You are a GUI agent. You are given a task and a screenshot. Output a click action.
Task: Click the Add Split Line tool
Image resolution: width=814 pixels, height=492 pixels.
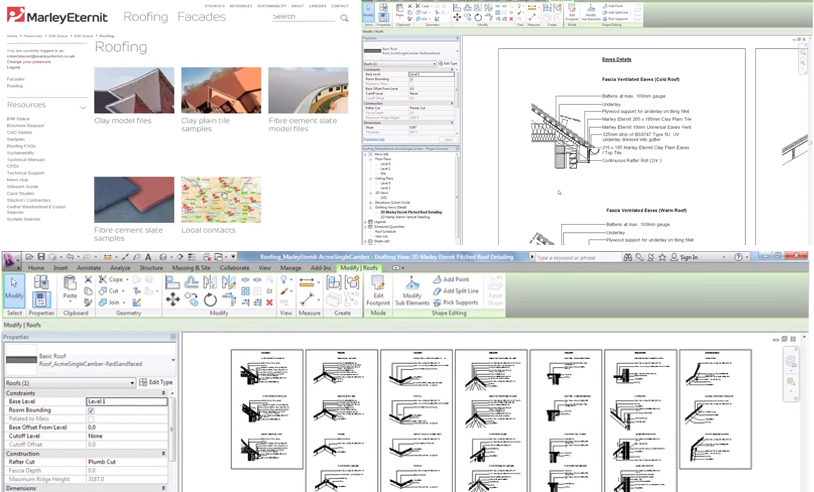pyautogui.click(x=456, y=291)
